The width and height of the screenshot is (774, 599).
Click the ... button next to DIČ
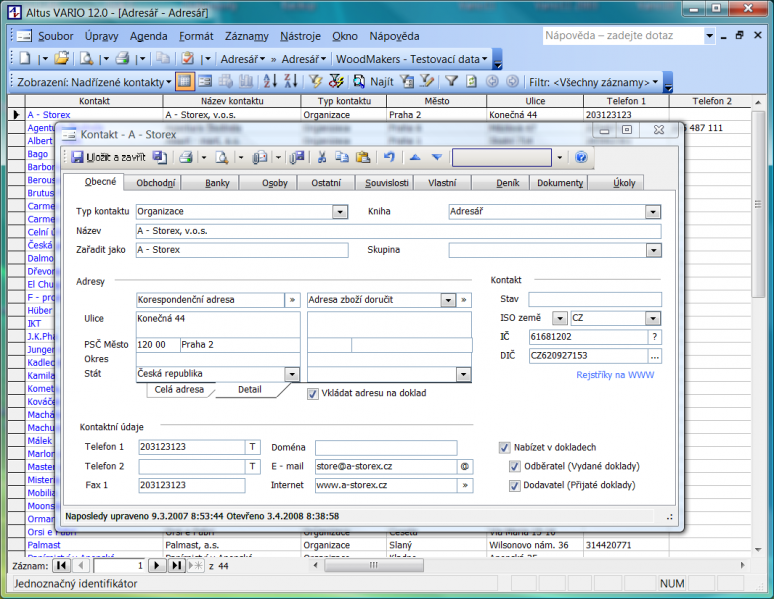point(655,356)
